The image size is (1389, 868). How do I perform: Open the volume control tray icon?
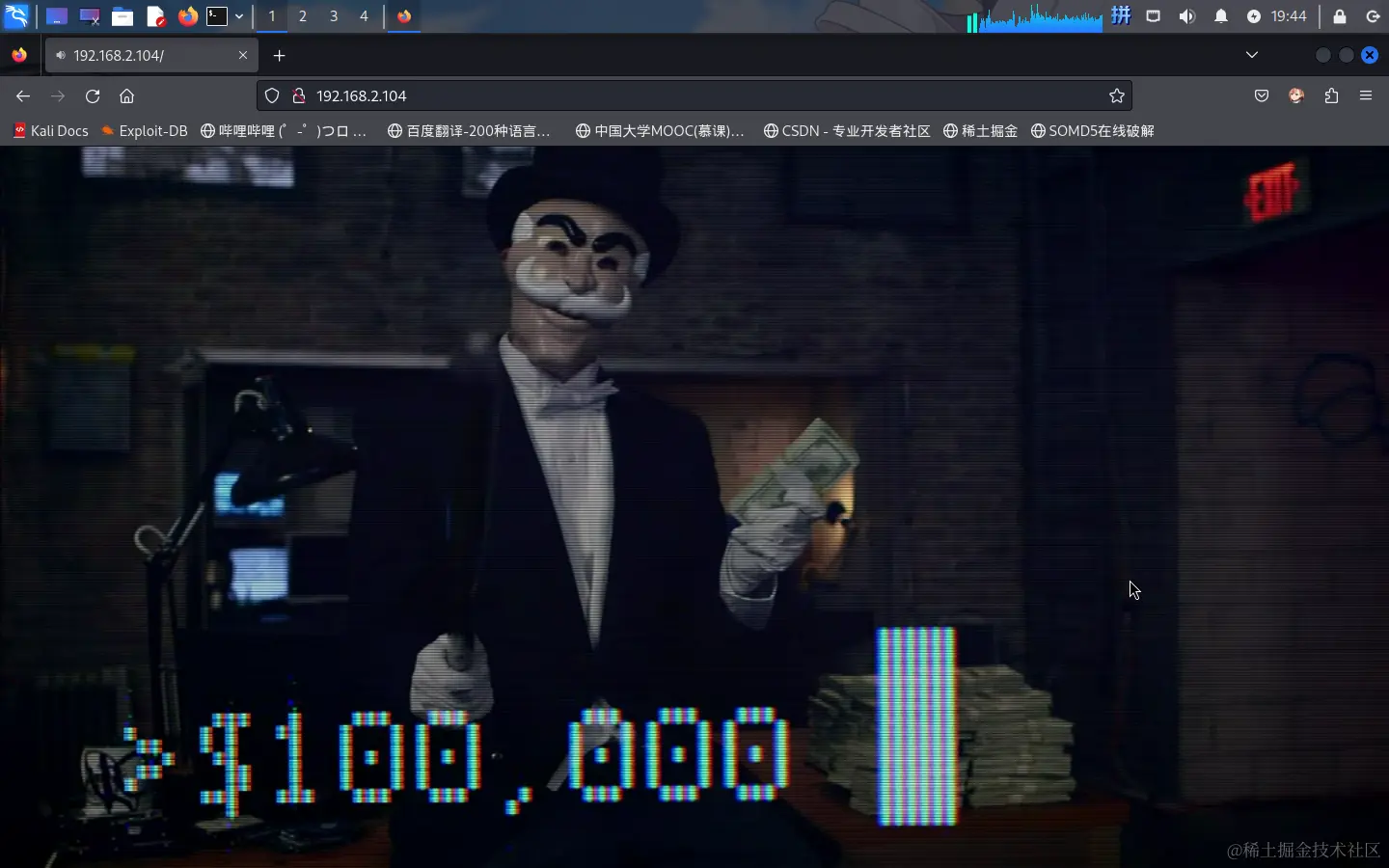coord(1187,16)
